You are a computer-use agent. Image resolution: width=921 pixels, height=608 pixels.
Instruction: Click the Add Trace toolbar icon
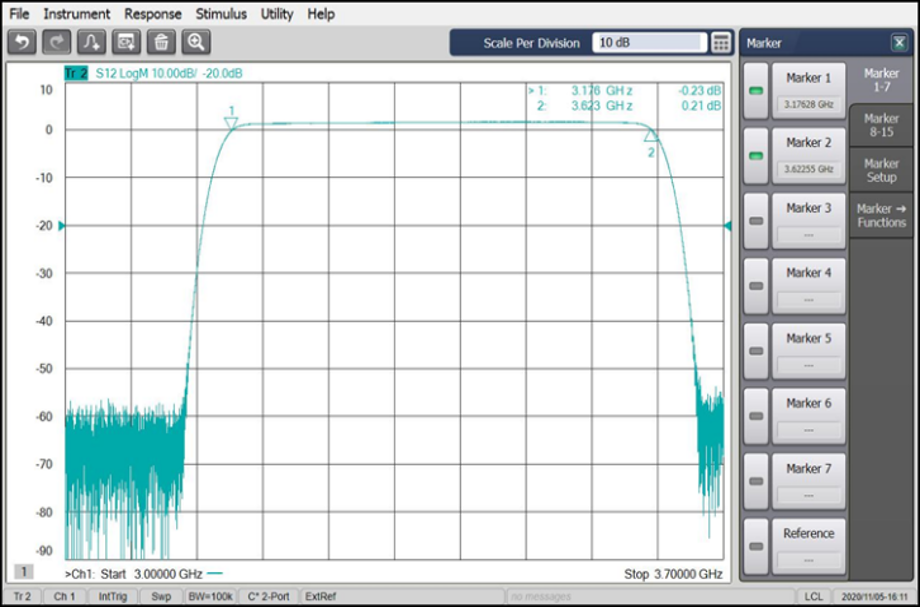click(x=92, y=42)
